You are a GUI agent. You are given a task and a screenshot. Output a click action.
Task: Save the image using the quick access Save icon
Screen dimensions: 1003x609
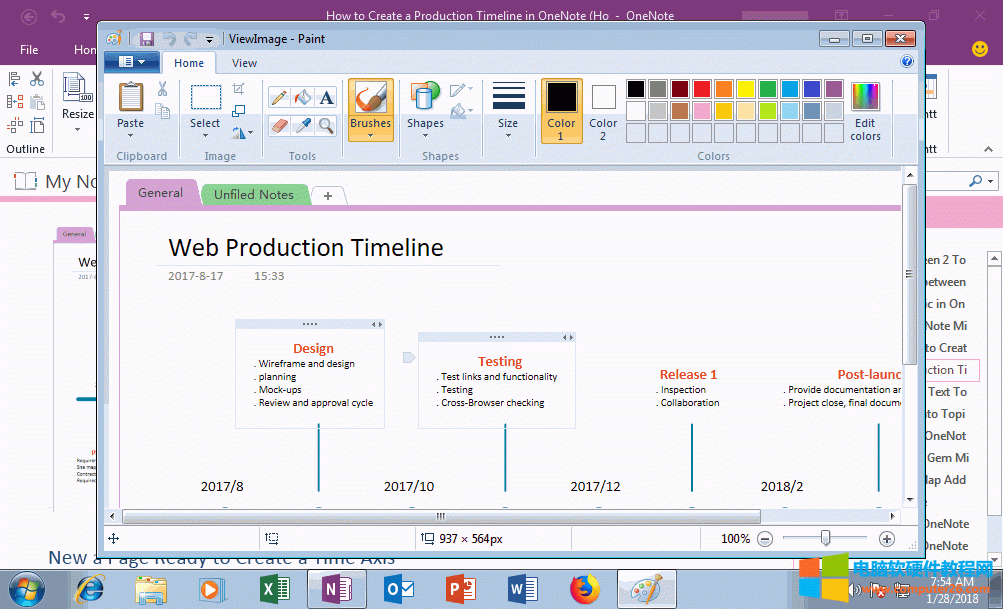(146, 38)
